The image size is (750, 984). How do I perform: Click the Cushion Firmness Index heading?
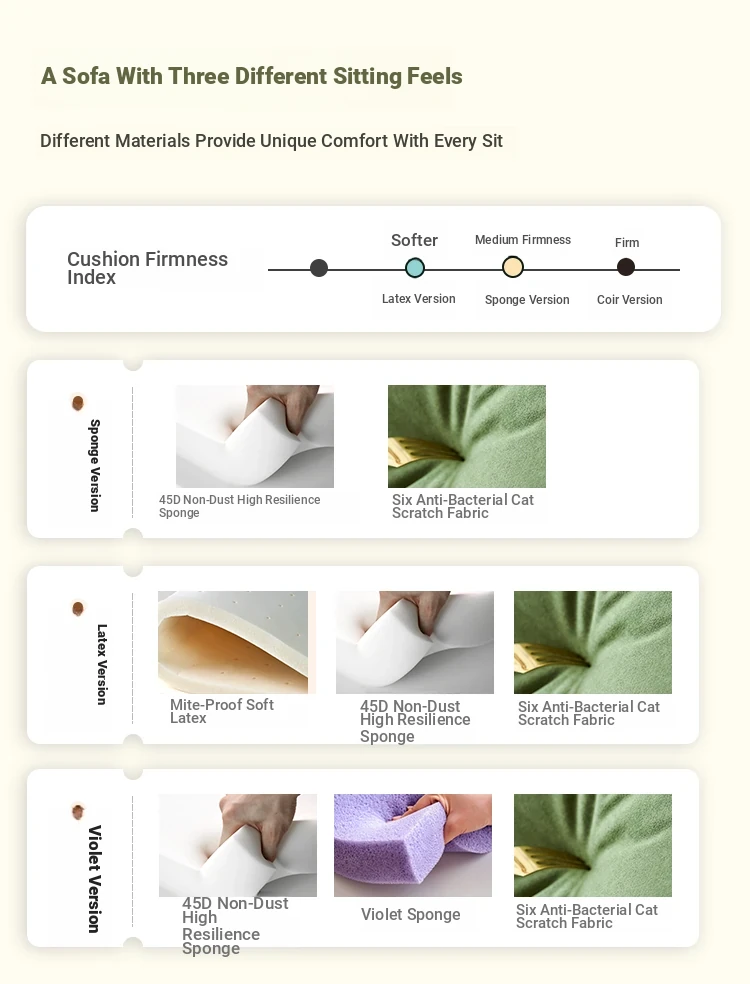pos(147,268)
